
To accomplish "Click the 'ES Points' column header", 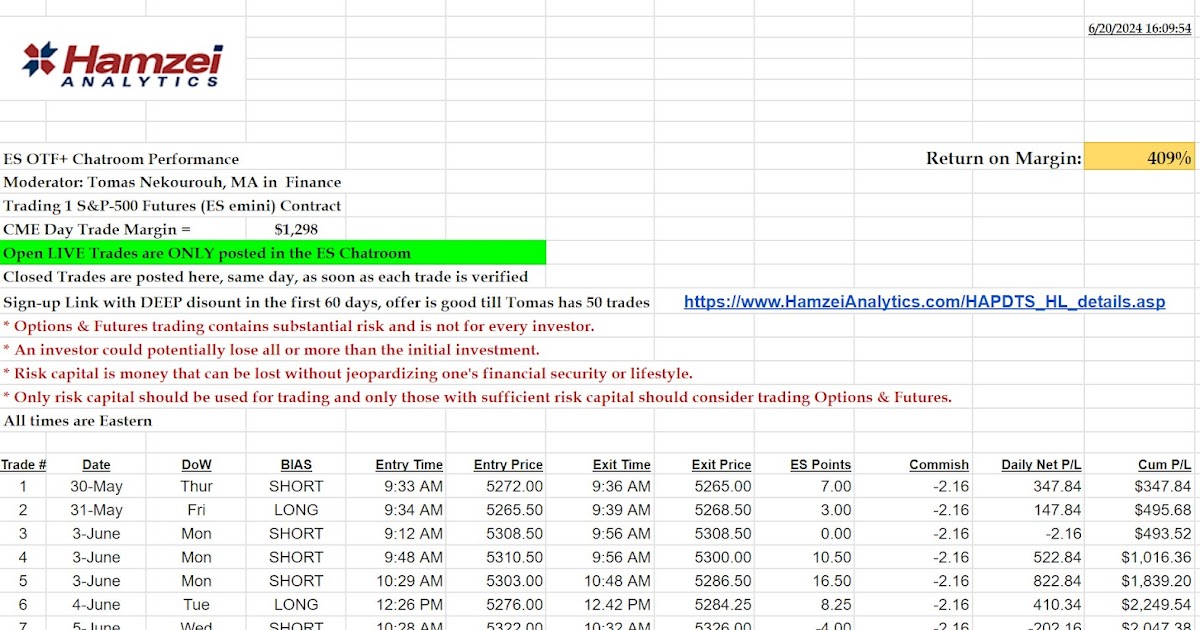I will point(821,465).
